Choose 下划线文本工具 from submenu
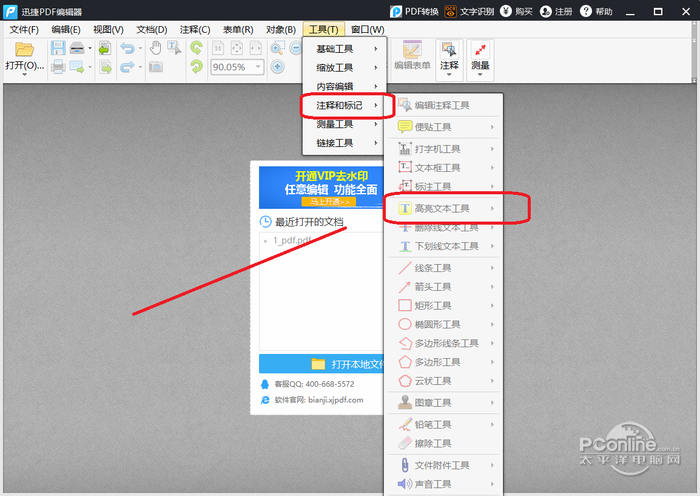This screenshot has height=496, width=700. coord(443,246)
